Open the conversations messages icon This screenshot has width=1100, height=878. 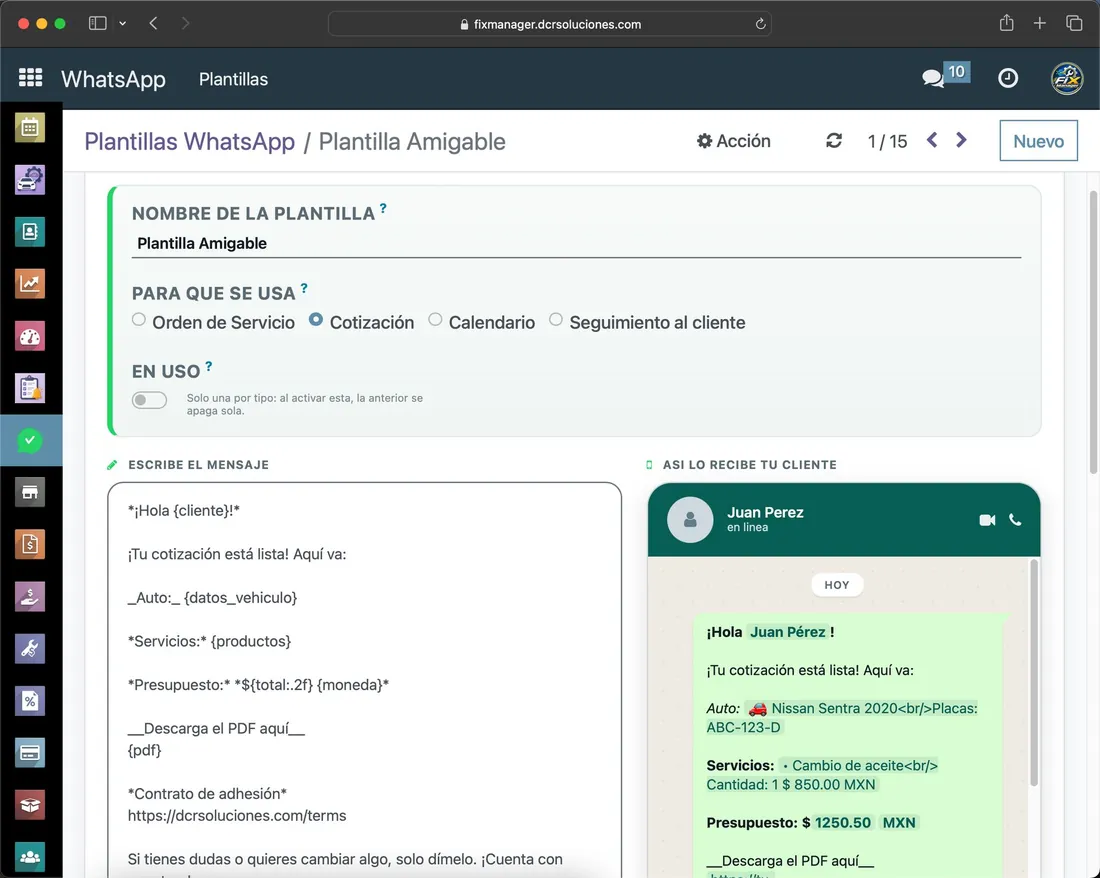coord(933,78)
